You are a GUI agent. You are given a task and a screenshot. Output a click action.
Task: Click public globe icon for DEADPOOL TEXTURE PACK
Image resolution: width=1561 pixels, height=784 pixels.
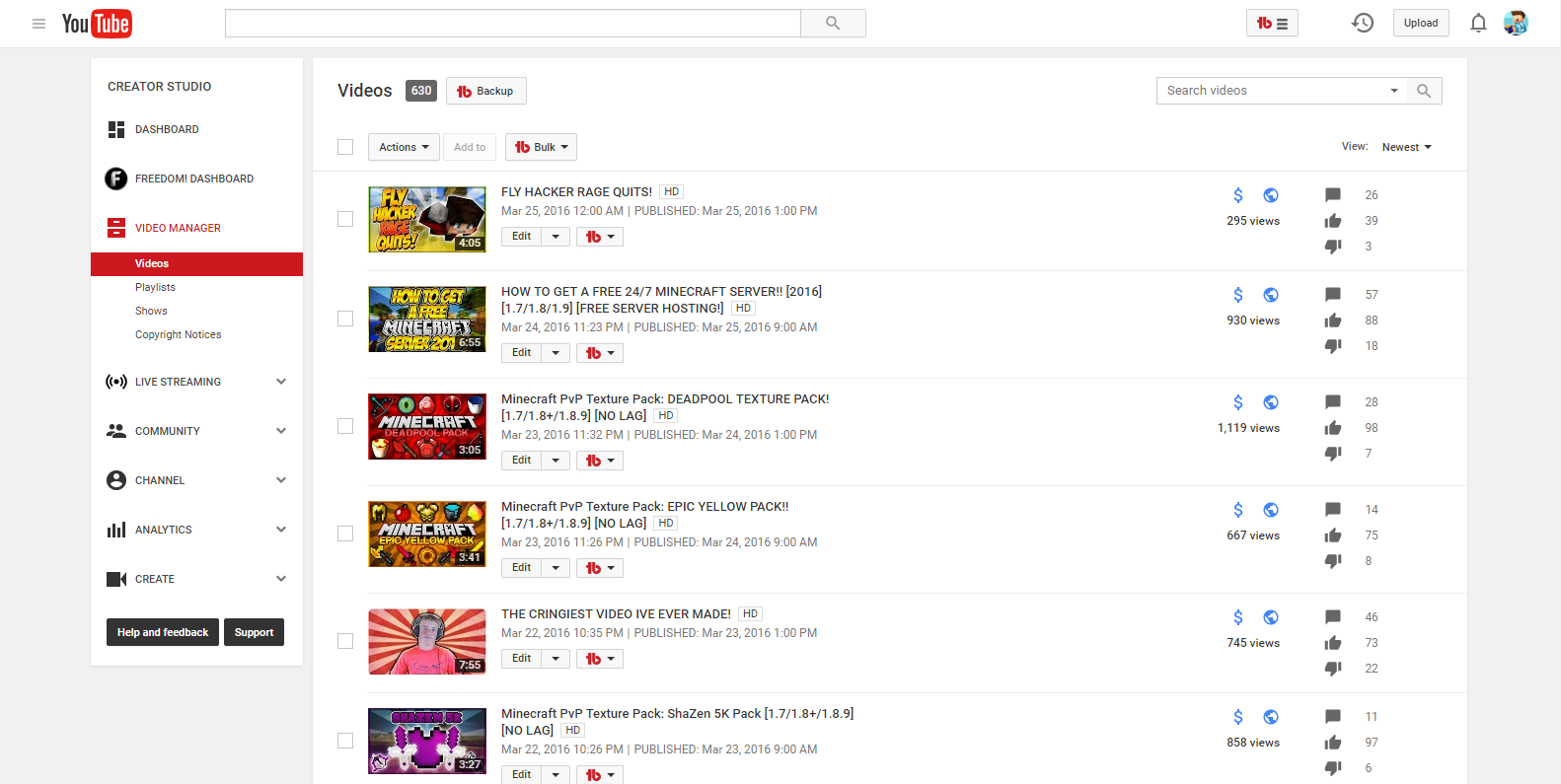pos(1271,402)
